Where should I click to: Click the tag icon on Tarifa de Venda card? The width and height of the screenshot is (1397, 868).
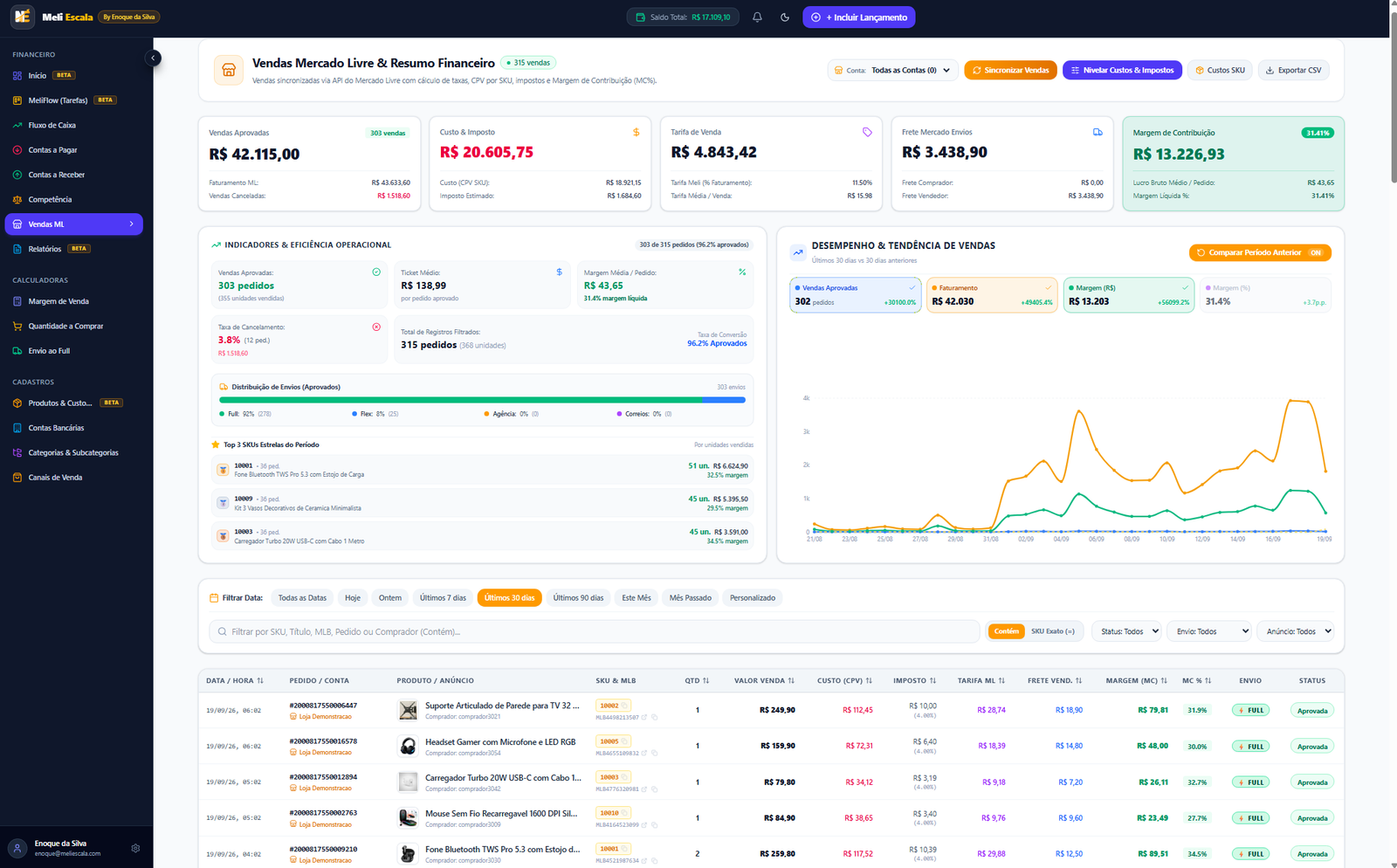click(867, 133)
